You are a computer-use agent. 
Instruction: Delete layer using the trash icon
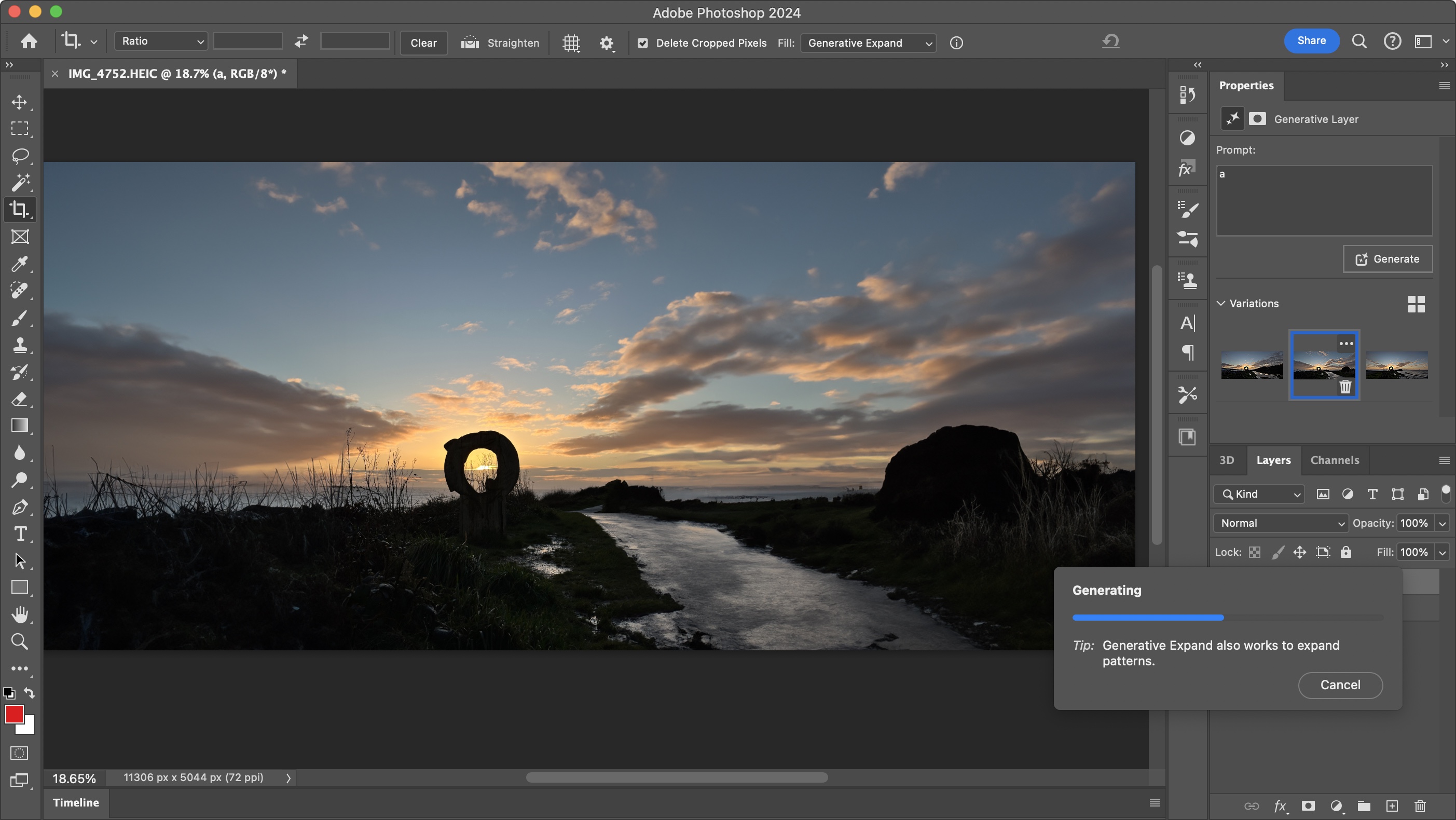[x=1420, y=806]
